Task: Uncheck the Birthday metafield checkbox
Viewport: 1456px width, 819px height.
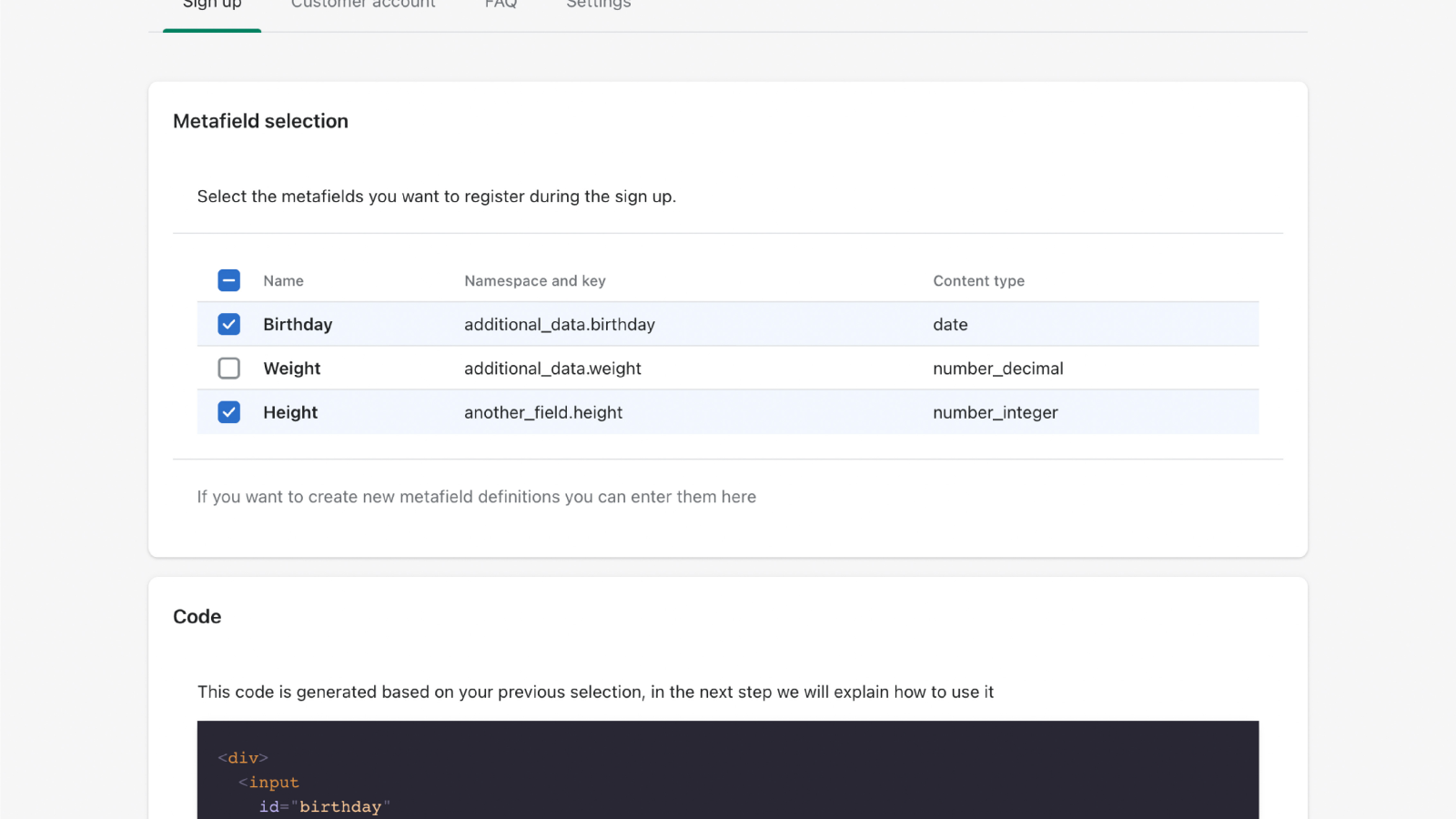Action: pyautogui.click(x=229, y=325)
